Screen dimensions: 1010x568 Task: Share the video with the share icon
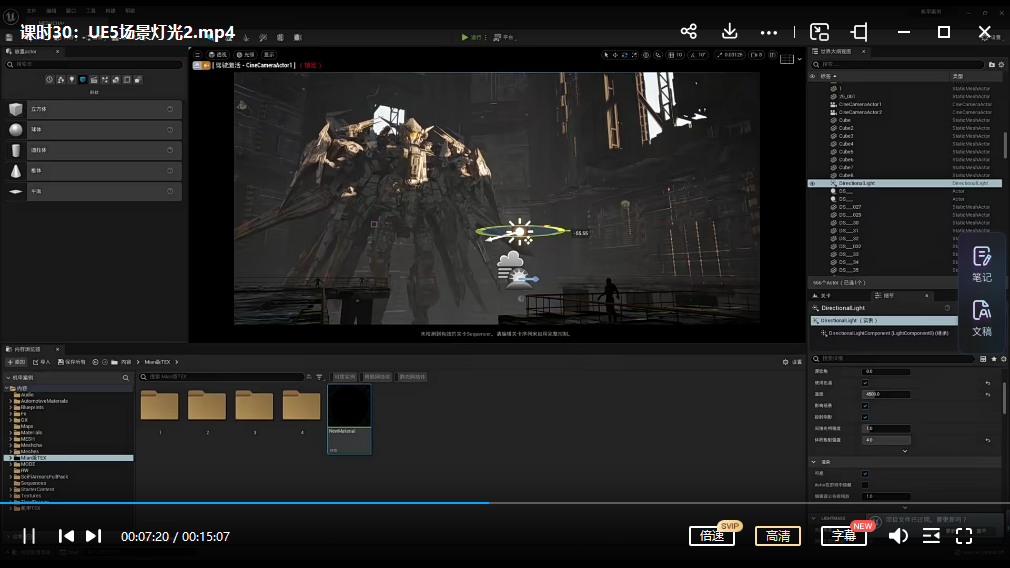(689, 32)
